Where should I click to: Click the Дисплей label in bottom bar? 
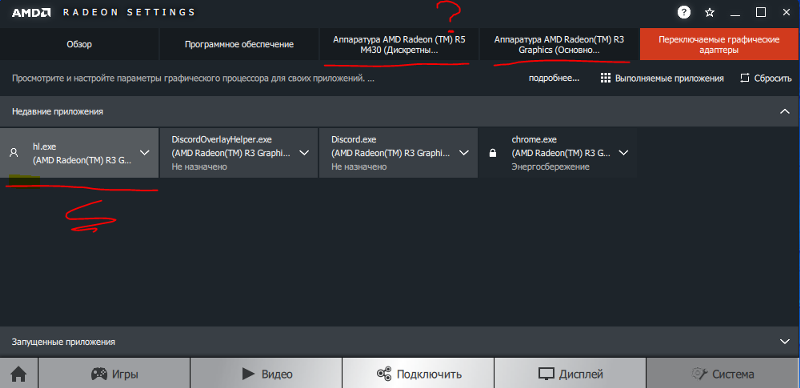point(581,374)
